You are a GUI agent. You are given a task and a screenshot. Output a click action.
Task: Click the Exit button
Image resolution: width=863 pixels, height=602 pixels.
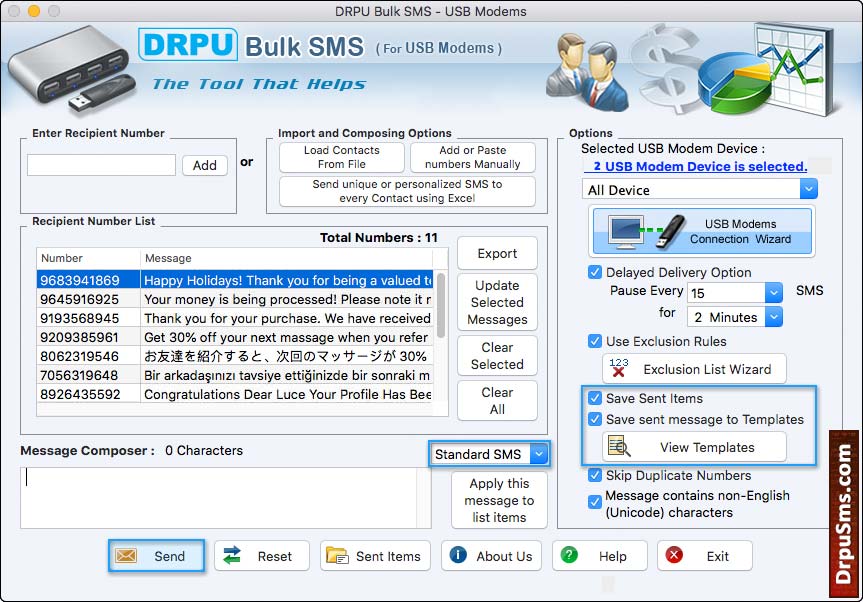pos(704,556)
